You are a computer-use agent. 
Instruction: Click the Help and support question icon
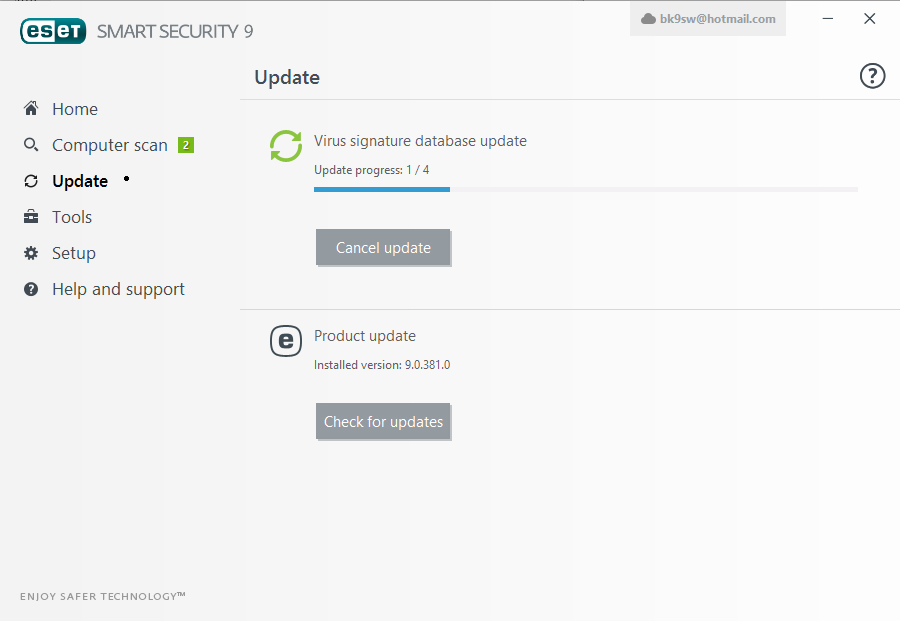[31, 289]
